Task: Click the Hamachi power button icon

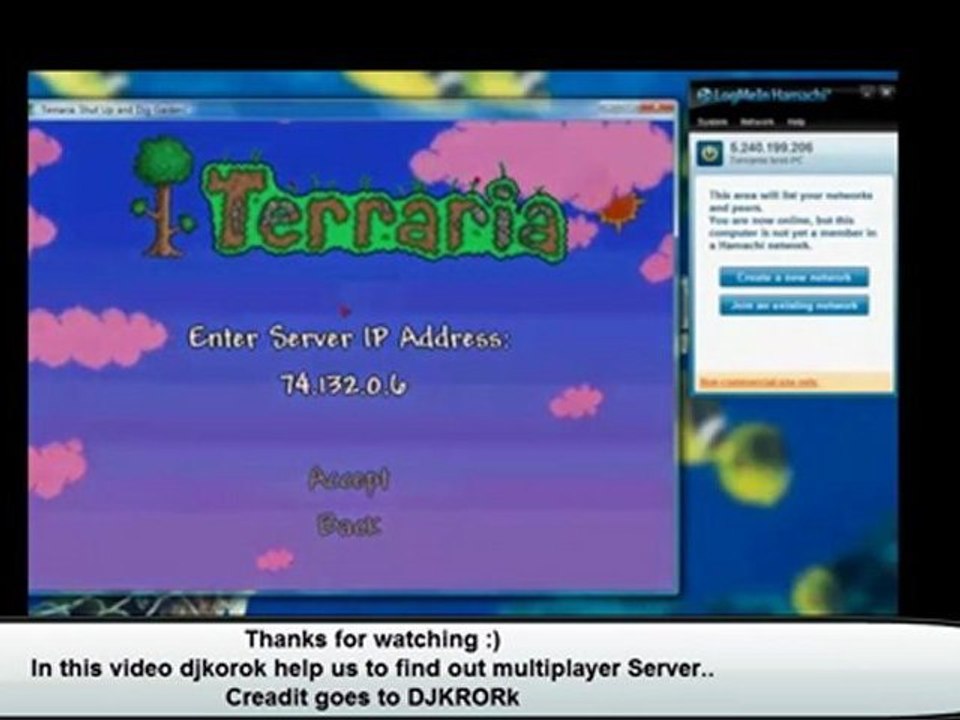Action: tap(711, 154)
